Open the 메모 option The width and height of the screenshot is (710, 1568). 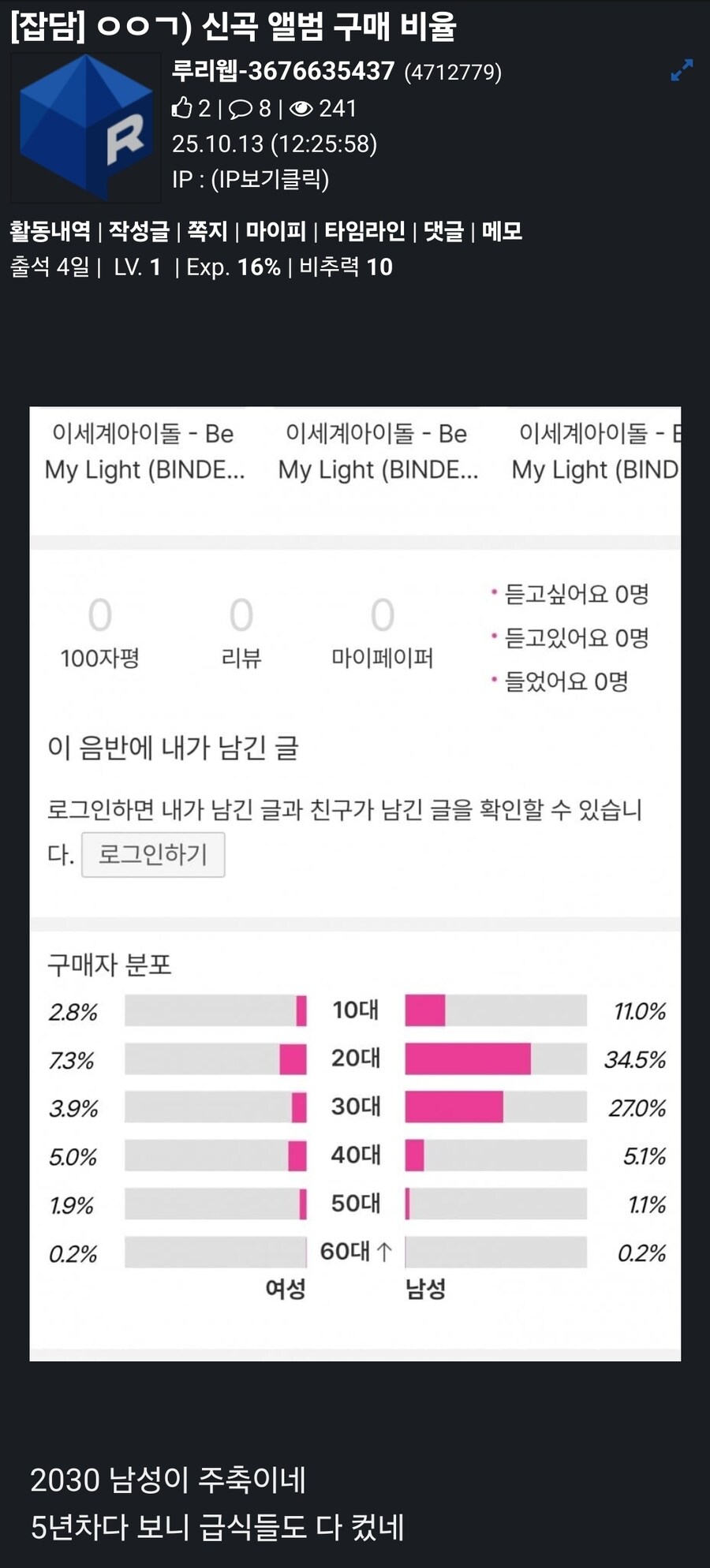[502, 231]
